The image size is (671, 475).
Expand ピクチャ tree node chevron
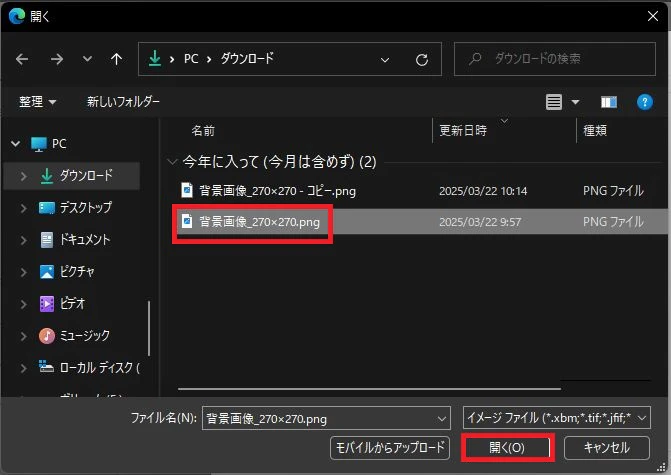[24, 272]
